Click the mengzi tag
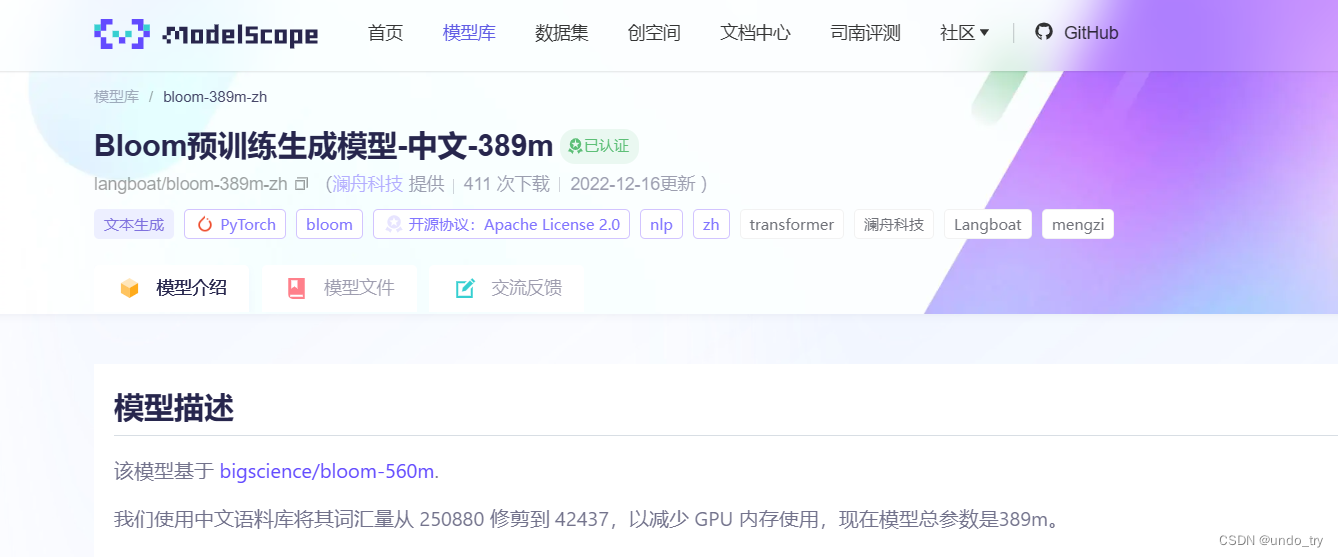This screenshot has height=557, width=1338. coord(1078,224)
